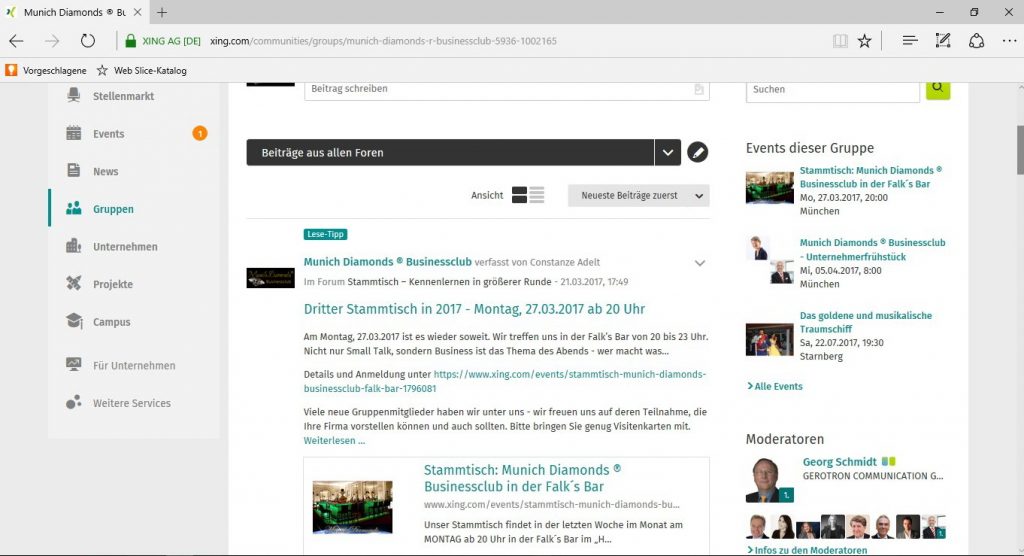Click the Weitere Services dots icon
The height and width of the screenshot is (556, 1024).
(x=74, y=402)
